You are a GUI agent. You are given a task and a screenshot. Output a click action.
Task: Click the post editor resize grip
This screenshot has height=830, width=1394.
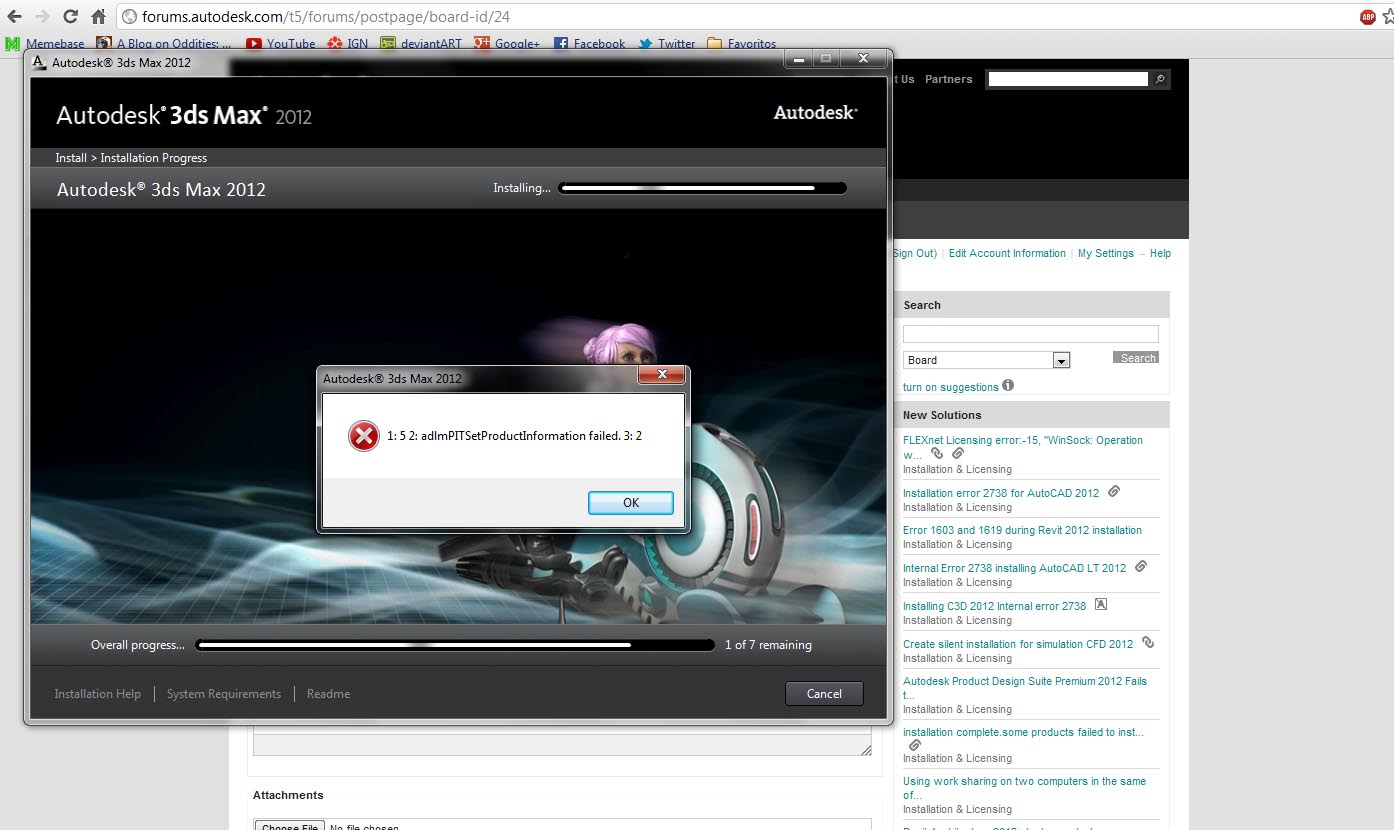click(866, 749)
